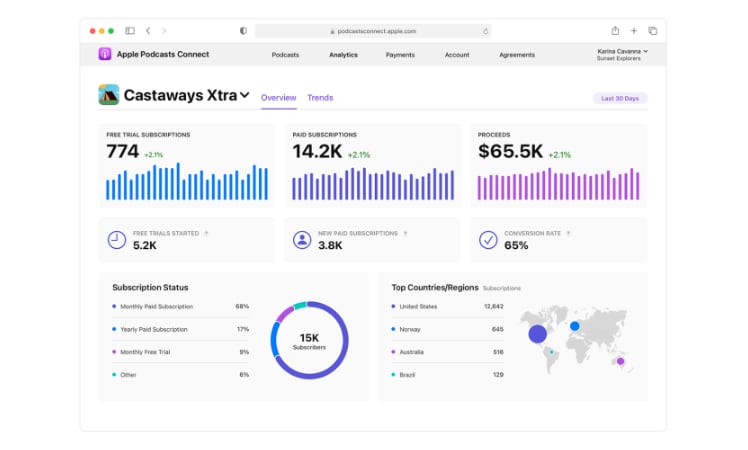This screenshot has width=748, height=450.
Task: Switch to the Trends tab
Action: 320,98
